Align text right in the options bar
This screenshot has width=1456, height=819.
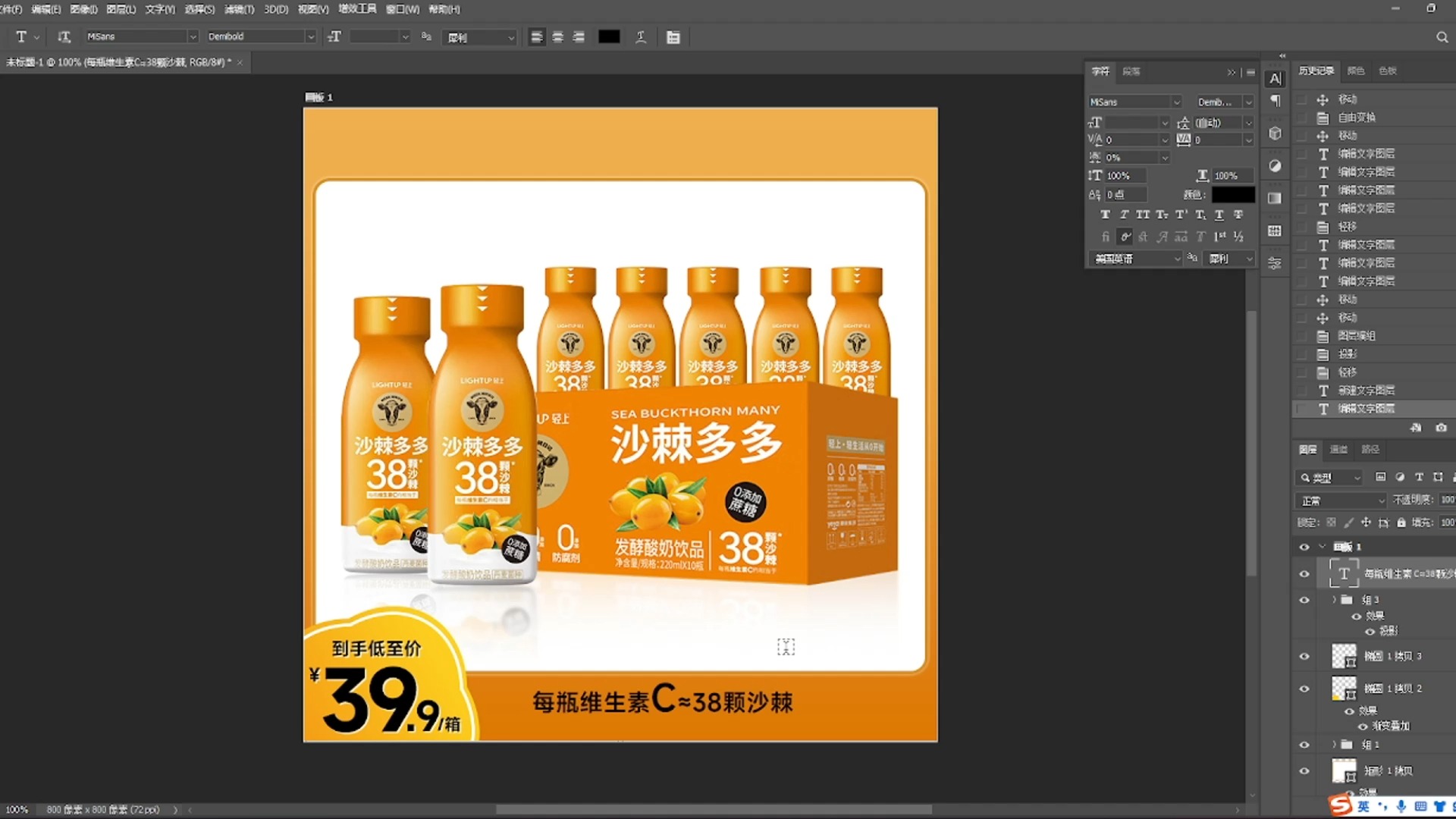tap(579, 36)
